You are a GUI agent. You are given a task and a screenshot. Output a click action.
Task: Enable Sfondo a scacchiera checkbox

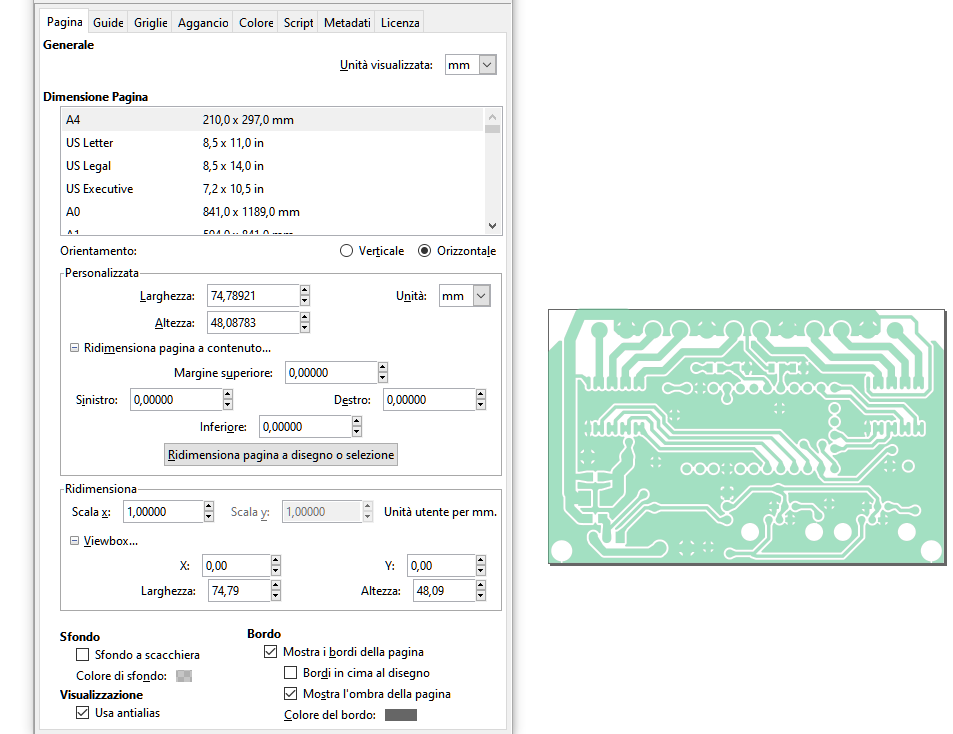point(83,655)
